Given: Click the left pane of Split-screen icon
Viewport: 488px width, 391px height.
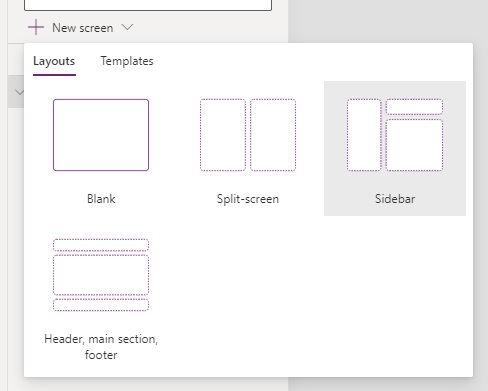Looking at the screenshot, I should coord(223,135).
